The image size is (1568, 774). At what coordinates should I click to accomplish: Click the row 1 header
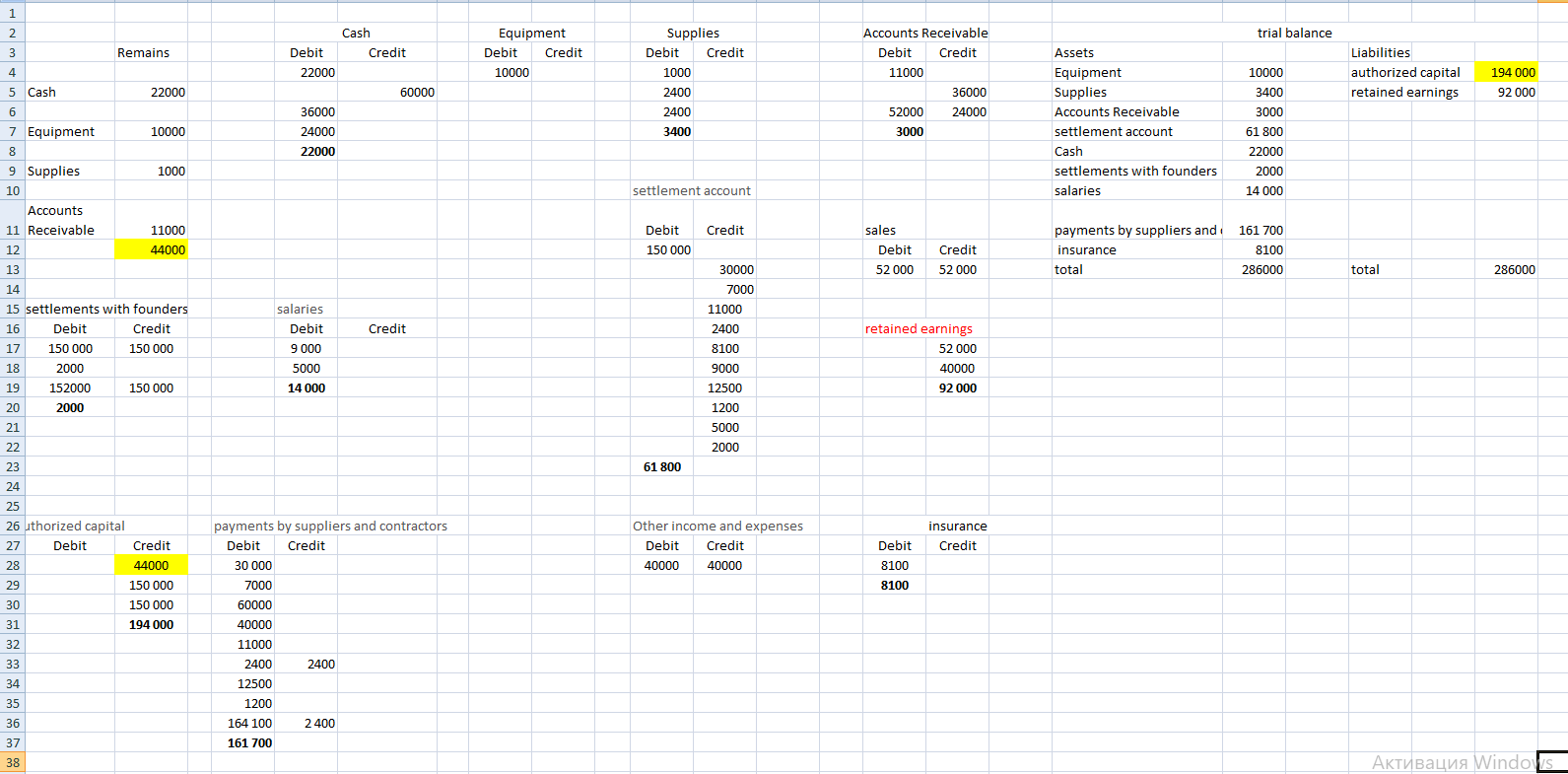click(x=12, y=14)
